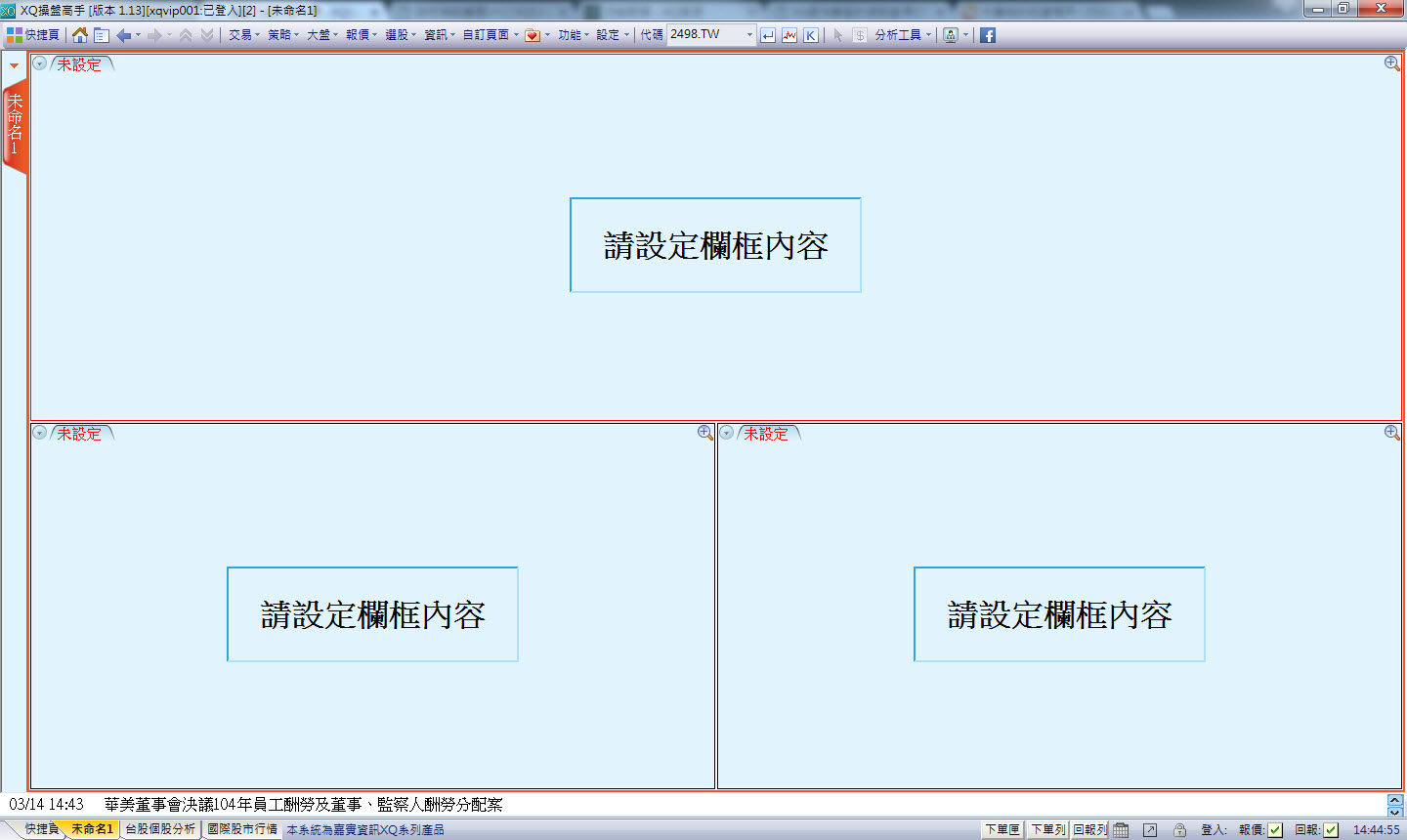Image resolution: width=1407 pixels, height=840 pixels.
Task: Zoom the top pane with magnifier icon
Action: (1392, 63)
